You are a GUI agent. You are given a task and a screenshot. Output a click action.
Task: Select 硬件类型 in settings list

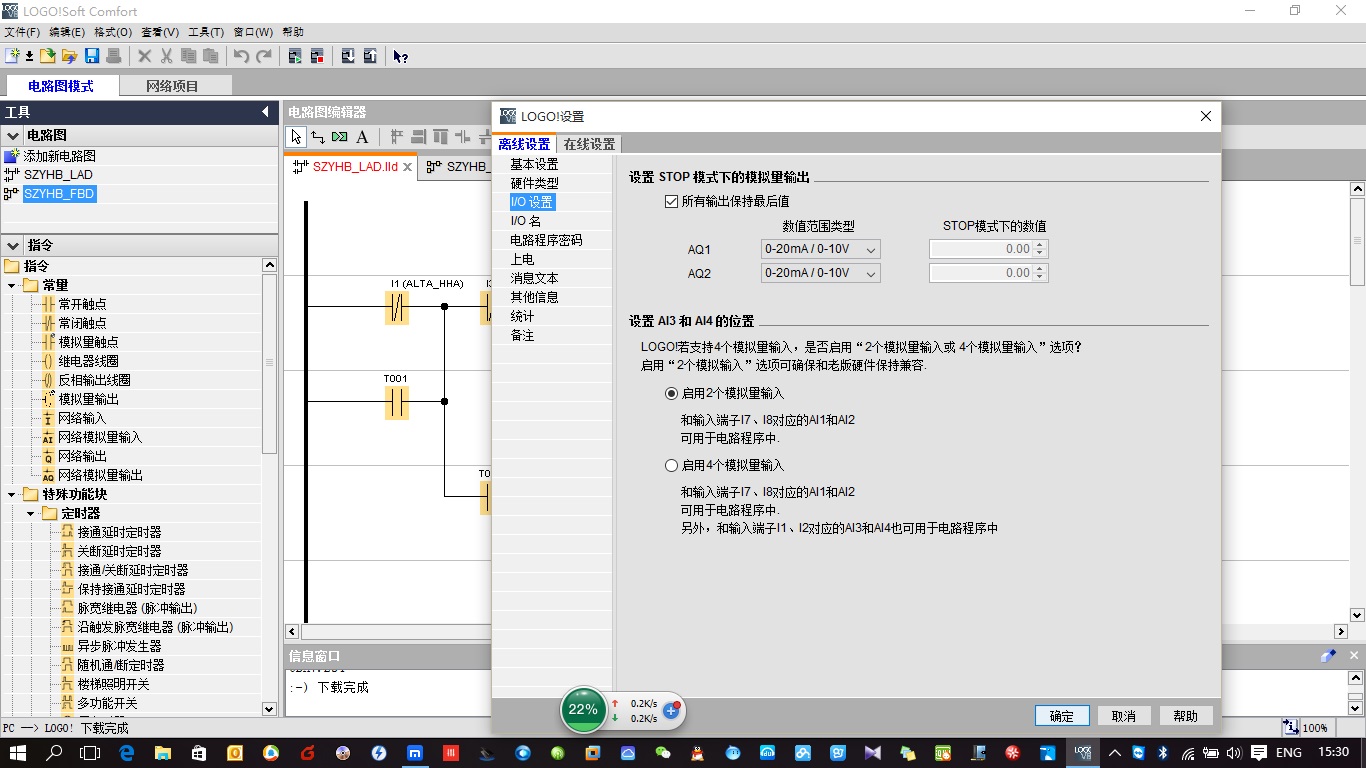click(x=534, y=183)
